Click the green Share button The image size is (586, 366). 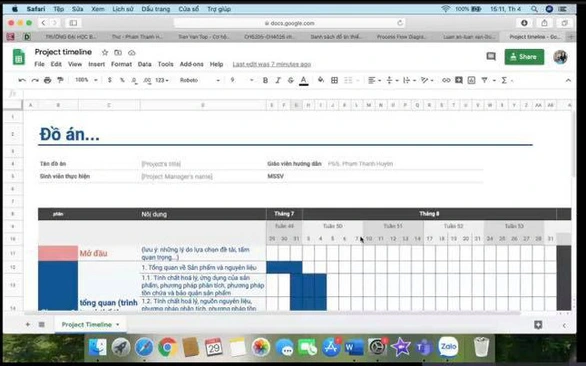click(524, 57)
